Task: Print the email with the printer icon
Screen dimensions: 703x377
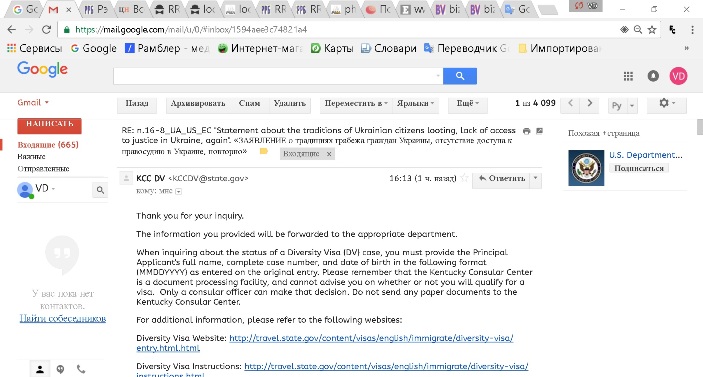Action: click(526, 131)
